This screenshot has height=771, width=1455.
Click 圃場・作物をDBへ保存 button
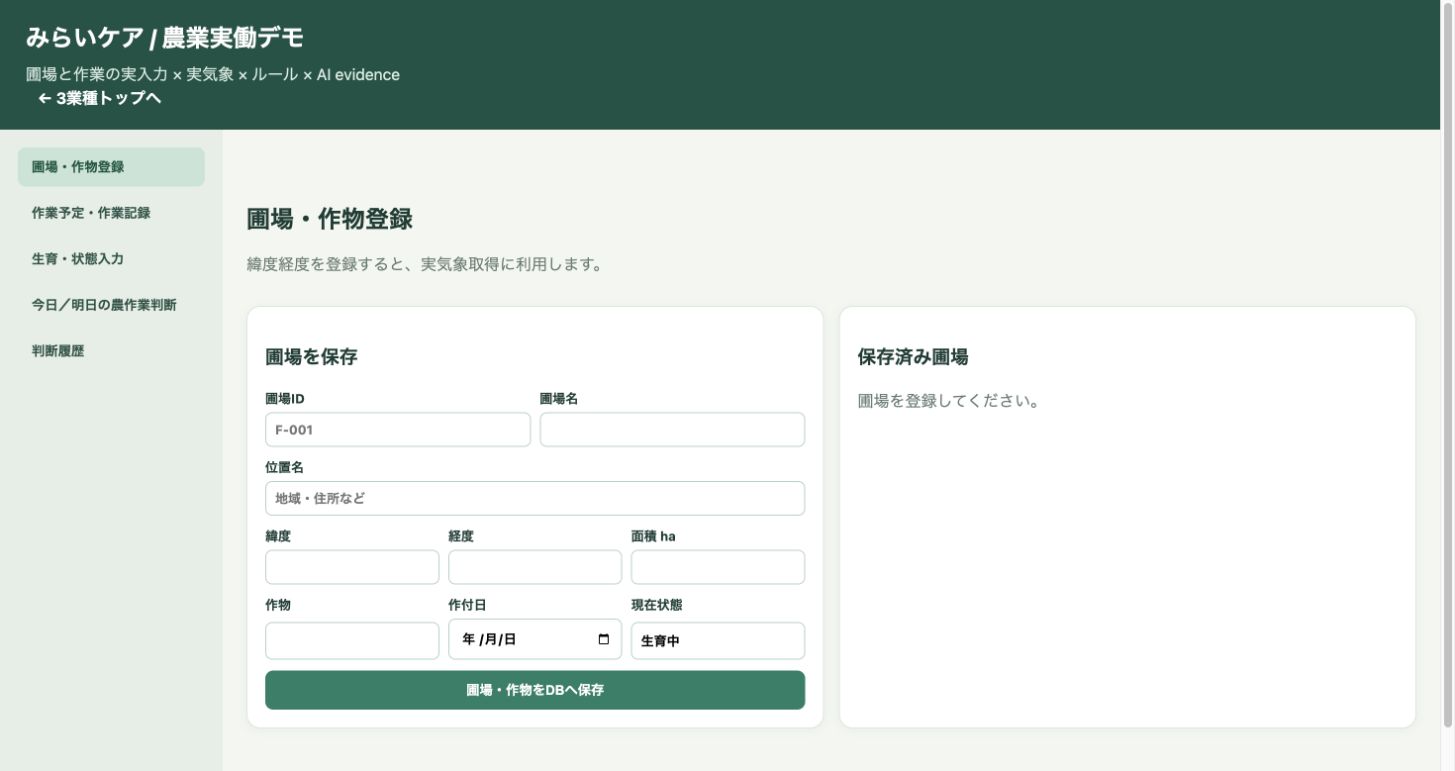pos(535,690)
